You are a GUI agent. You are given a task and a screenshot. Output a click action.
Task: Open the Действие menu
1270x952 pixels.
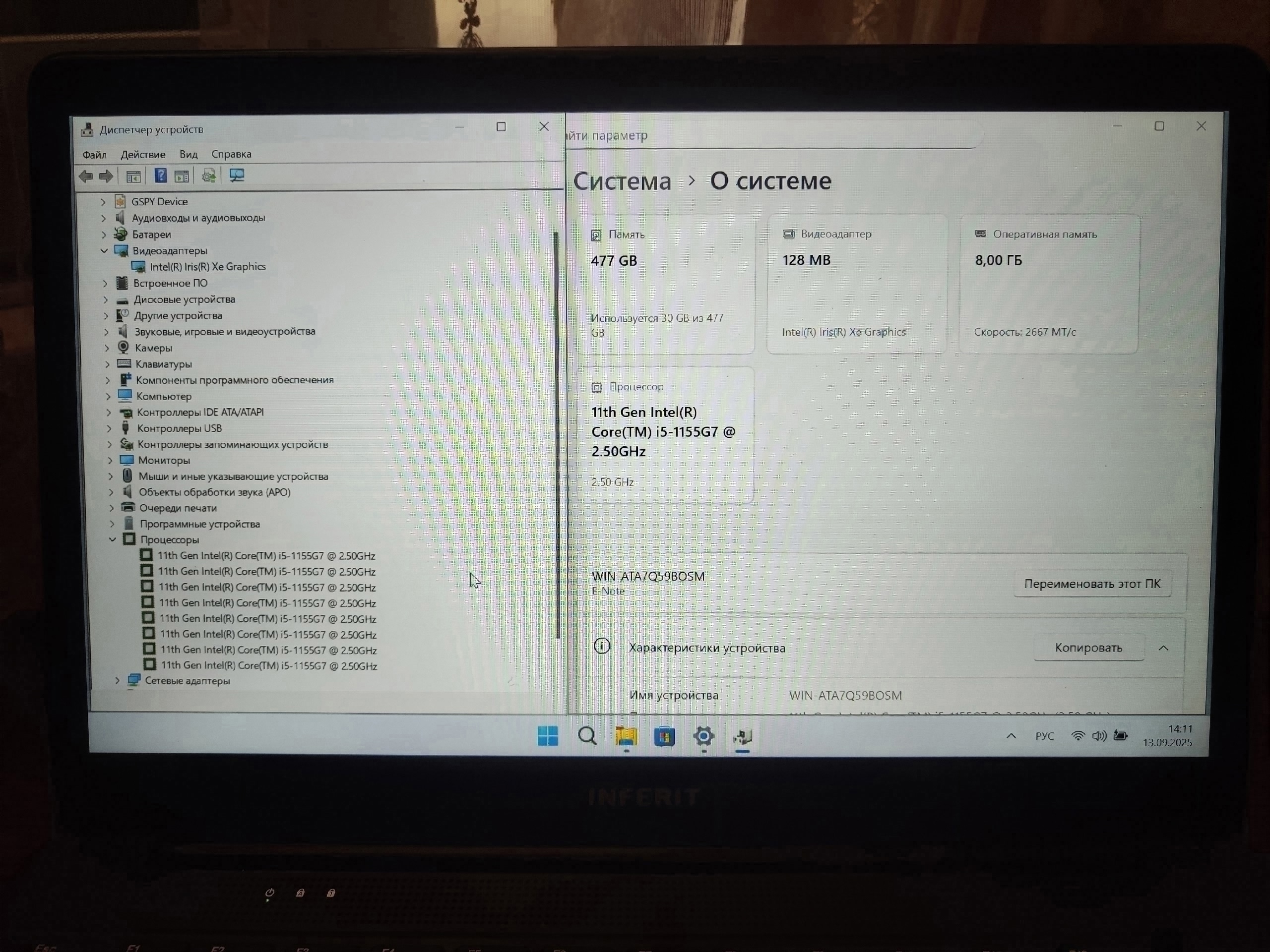pyautogui.click(x=142, y=154)
